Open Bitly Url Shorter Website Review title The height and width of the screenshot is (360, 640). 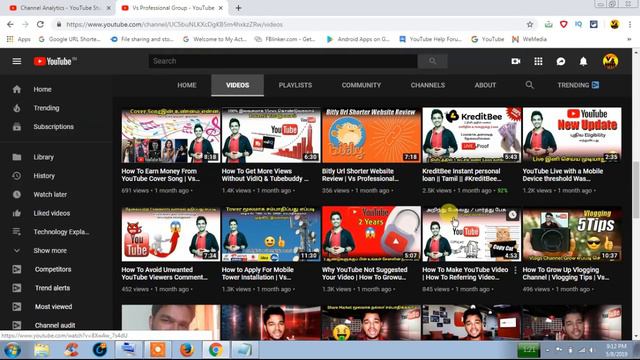coord(360,175)
